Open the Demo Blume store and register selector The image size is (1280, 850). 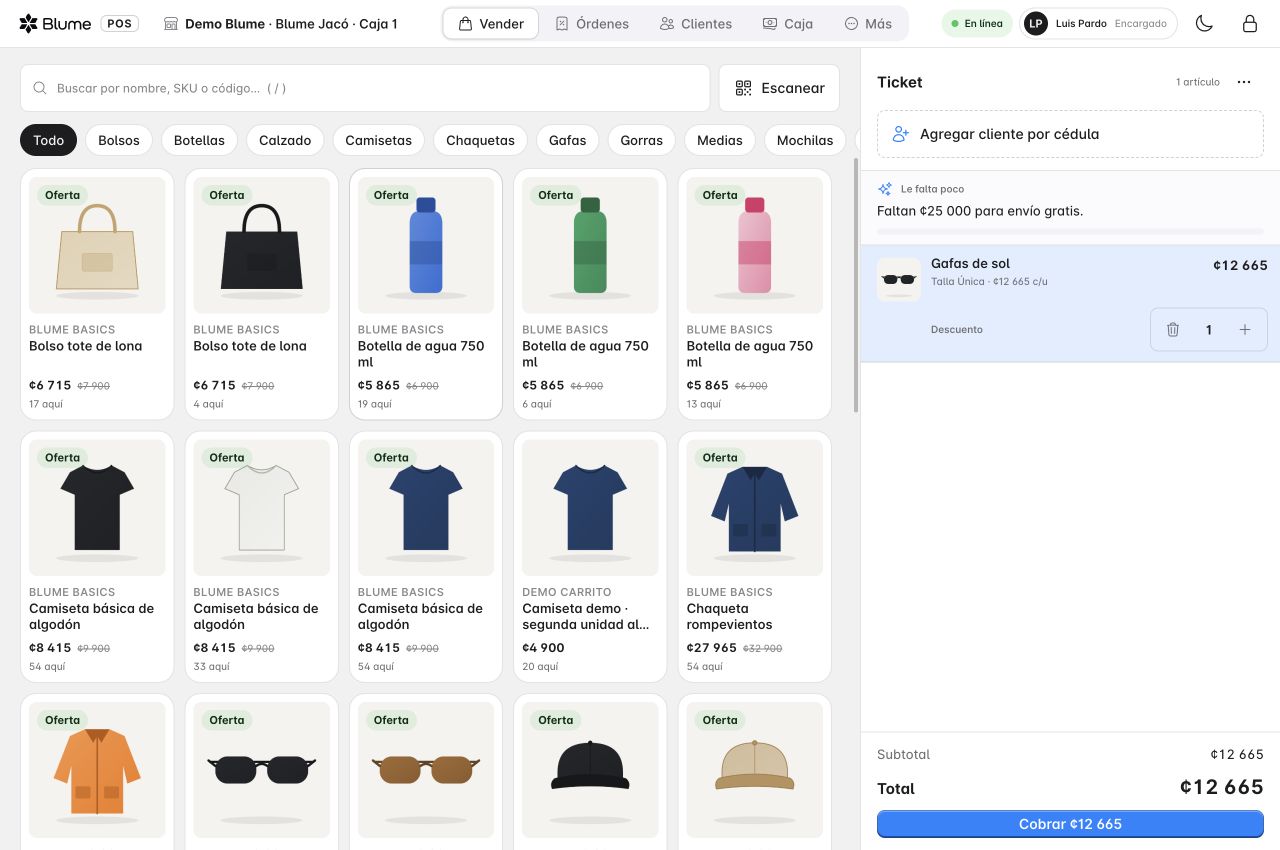click(280, 23)
